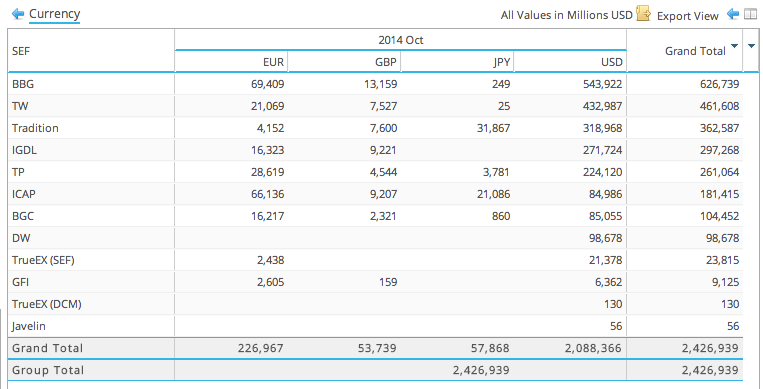Click the Grand Total row label
Image resolution: width=763 pixels, height=389 pixels.
point(48,348)
